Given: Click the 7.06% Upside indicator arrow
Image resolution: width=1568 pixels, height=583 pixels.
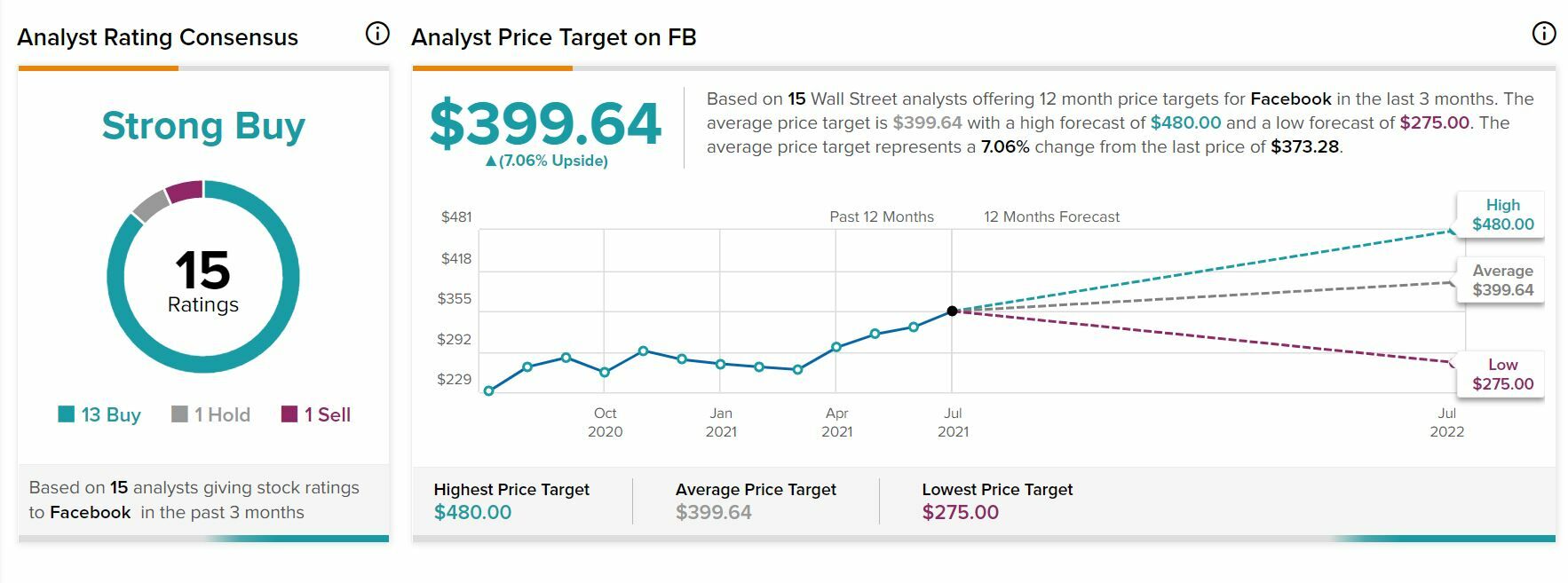Looking at the screenshot, I should 491,162.
